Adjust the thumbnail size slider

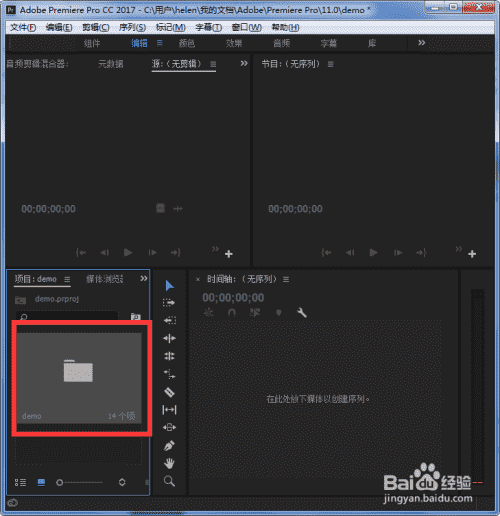click(79, 482)
